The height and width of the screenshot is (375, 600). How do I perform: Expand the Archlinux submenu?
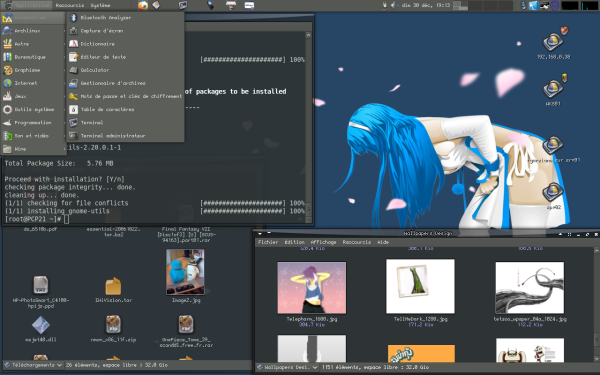tap(33, 31)
